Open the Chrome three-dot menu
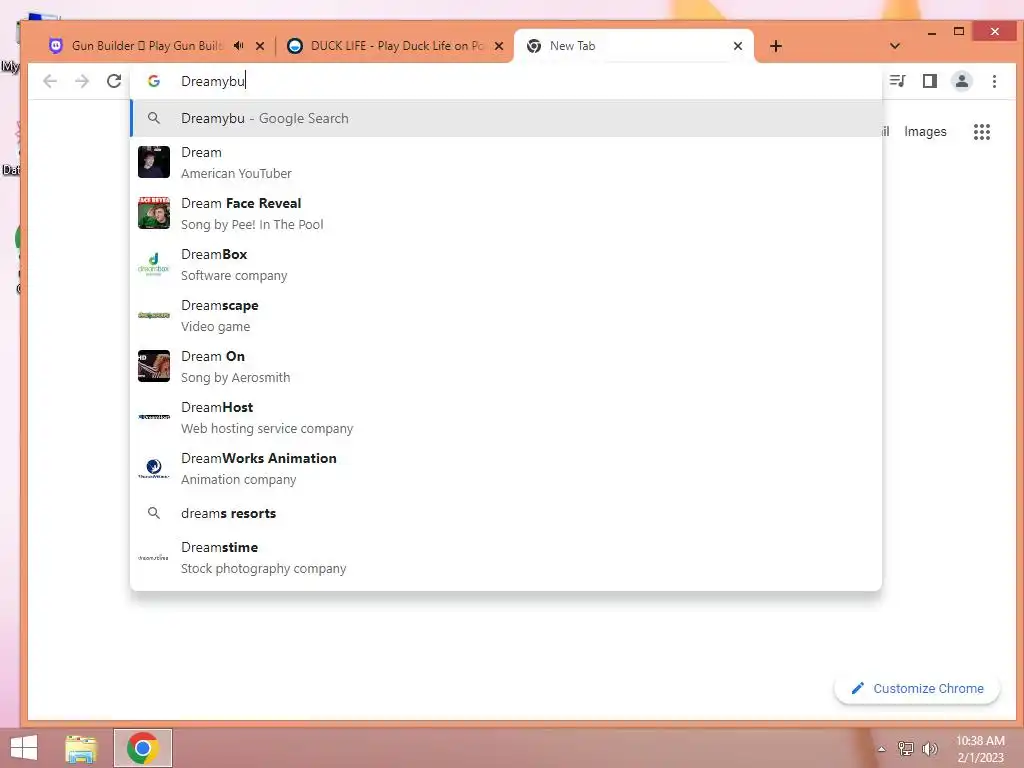Viewport: 1024px width, 768px height. click(994, 81)
